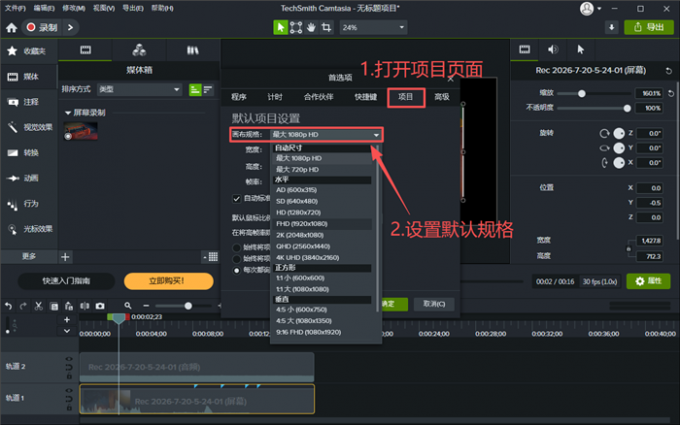Switch to 高级 tab in preferences
This screenshot has width=680, height=425.
point(442,97)
